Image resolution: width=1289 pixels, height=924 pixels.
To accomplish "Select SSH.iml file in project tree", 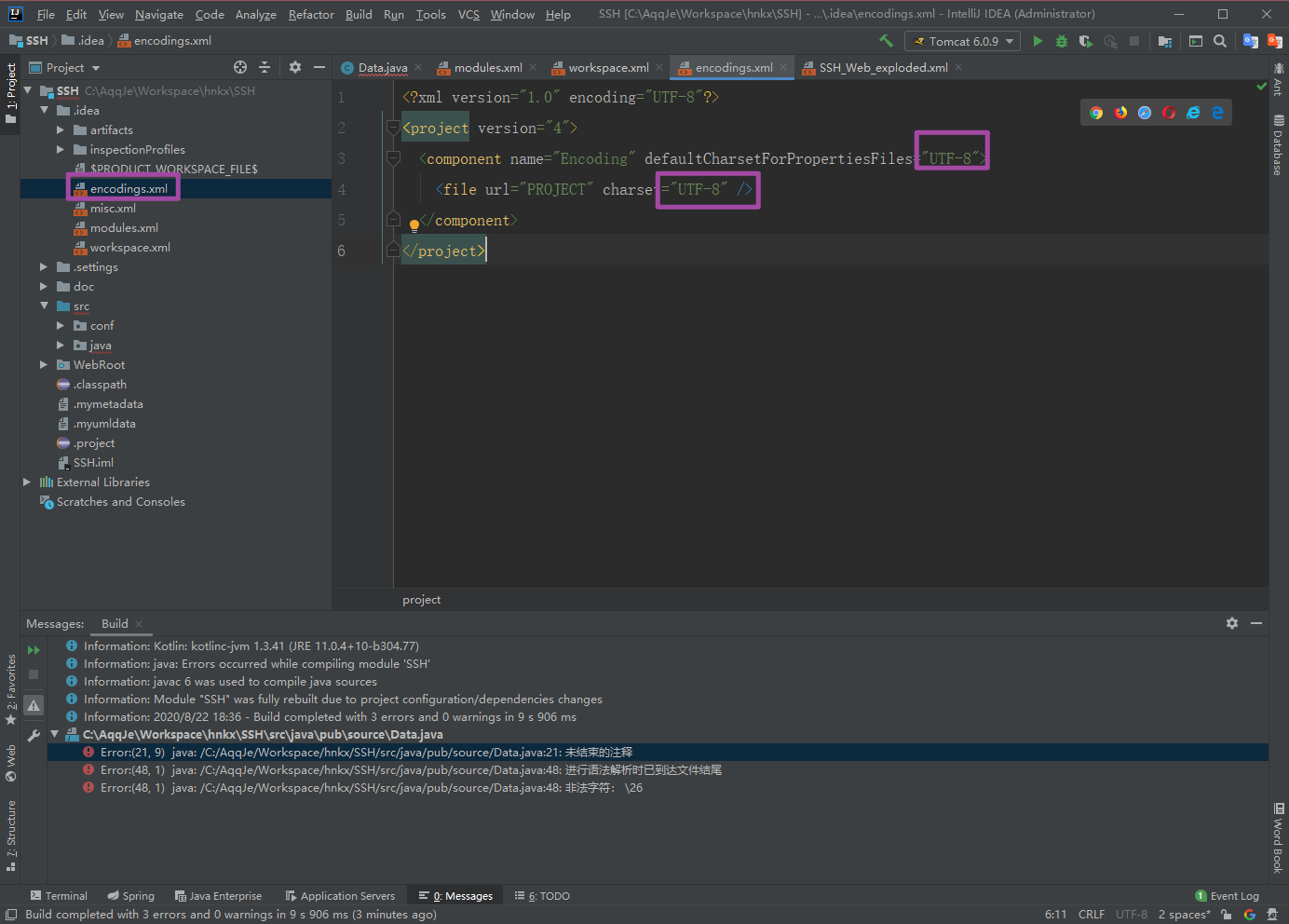I will click(x=93, y=462).
